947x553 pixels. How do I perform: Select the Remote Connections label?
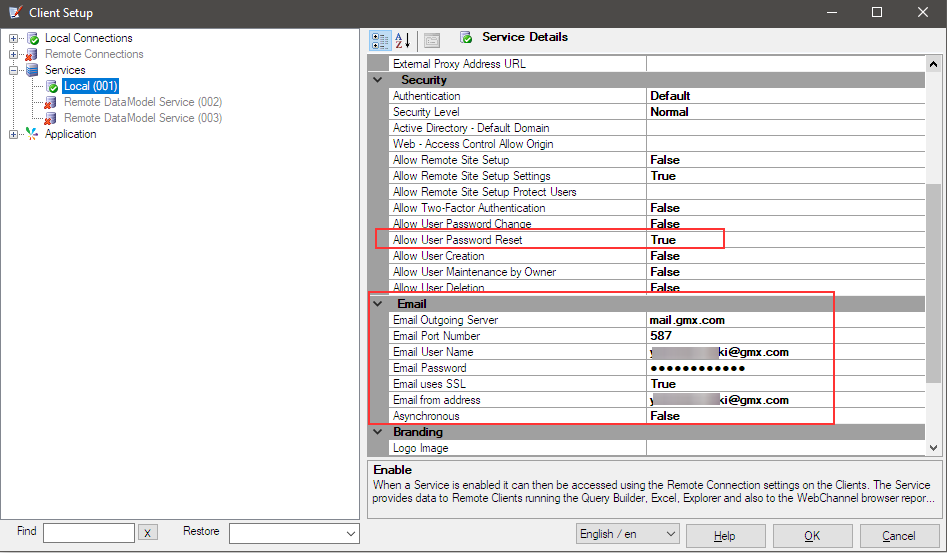(x=94, y=54)
